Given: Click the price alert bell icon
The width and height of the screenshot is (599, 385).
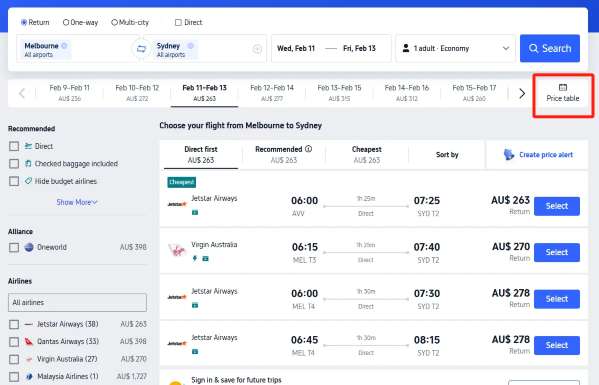Looking at the screenshot, I should (508, 154).
